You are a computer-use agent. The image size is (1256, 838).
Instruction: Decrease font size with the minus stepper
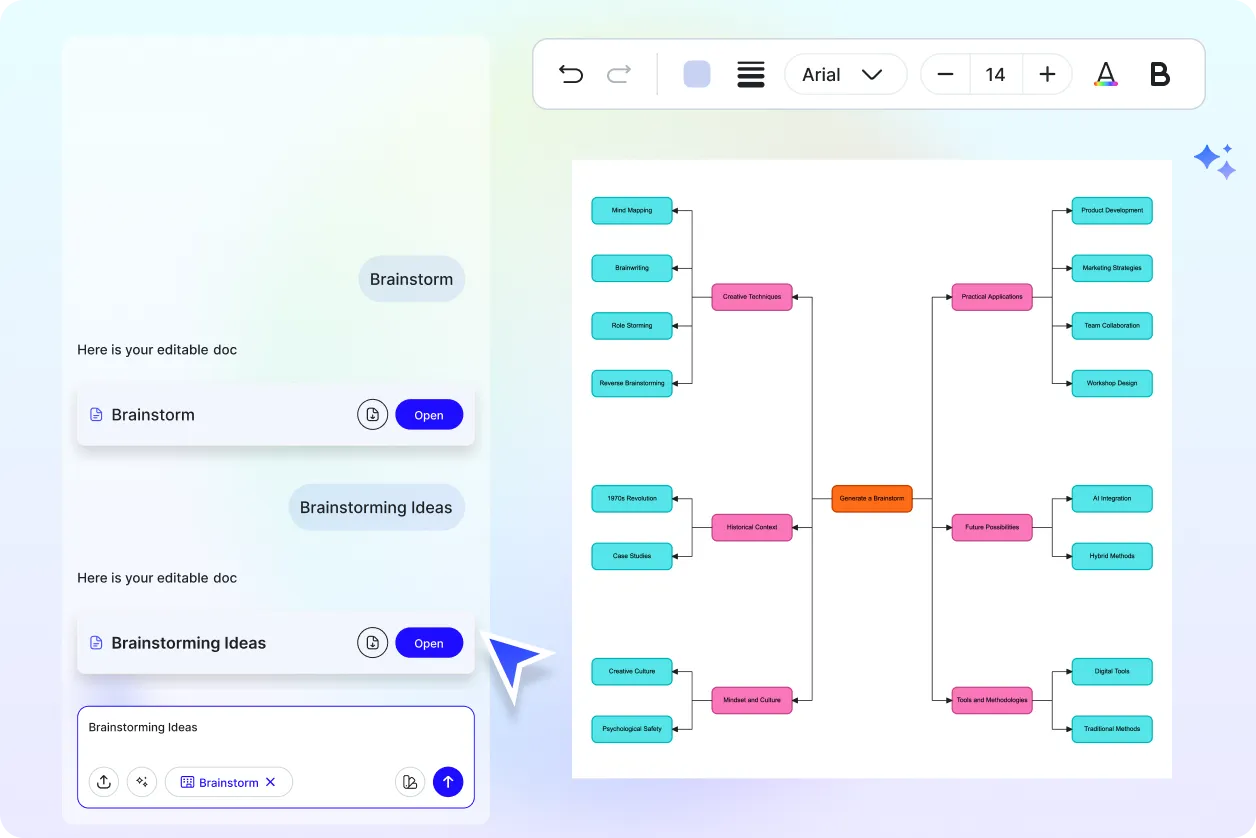point(944,74)
